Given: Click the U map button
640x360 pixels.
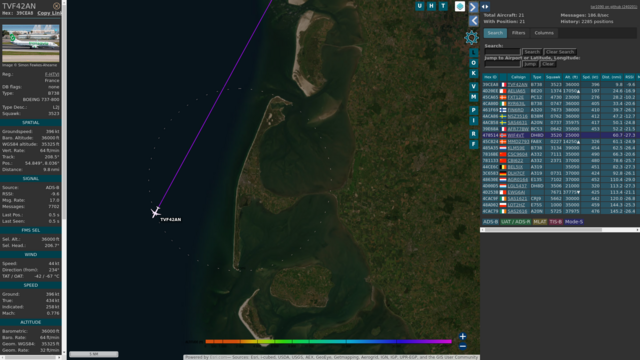Looking at the screenshot, I should (x=420, y=6).
